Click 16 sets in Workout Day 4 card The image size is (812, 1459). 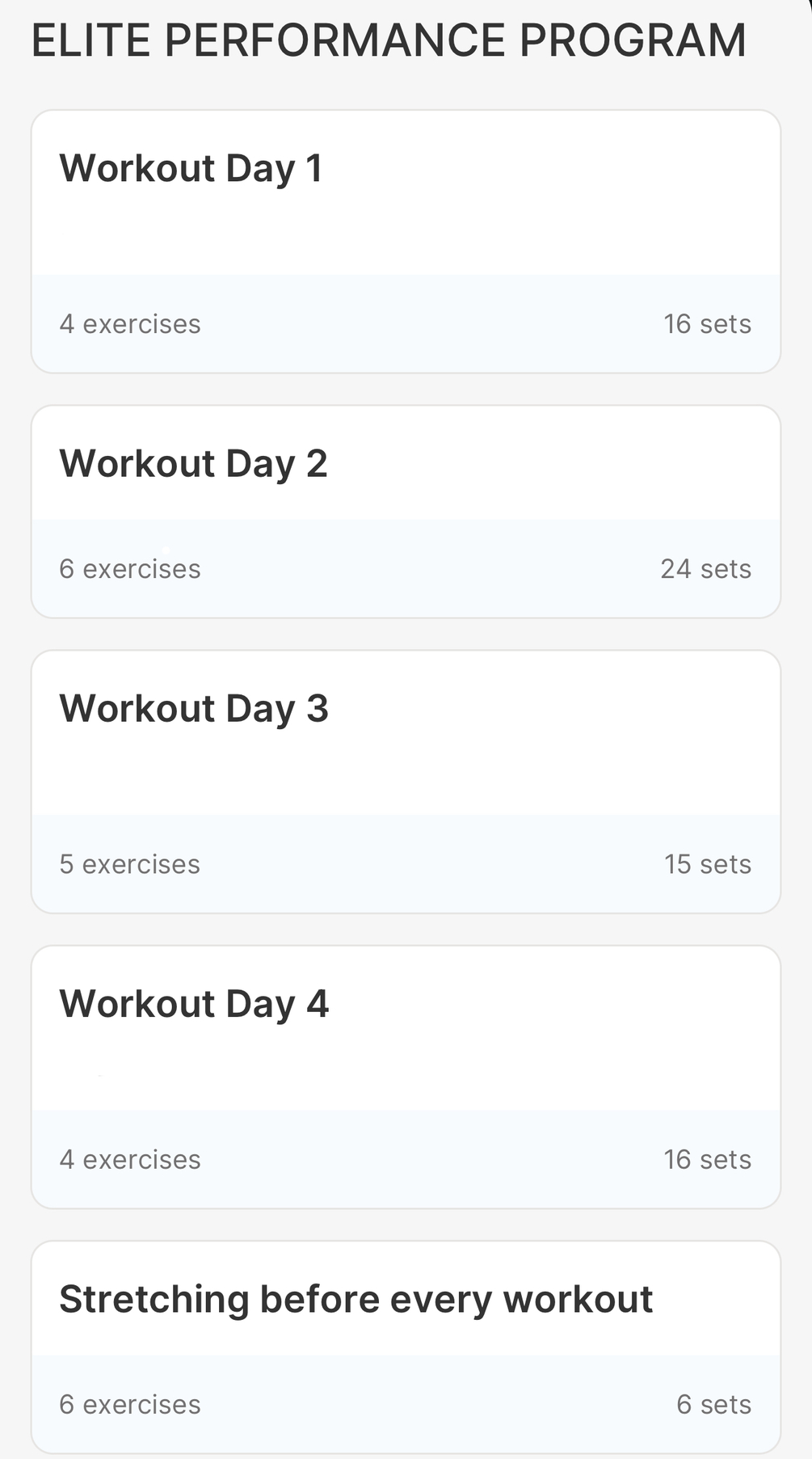pyautogui.click(x=707, y=1159)
